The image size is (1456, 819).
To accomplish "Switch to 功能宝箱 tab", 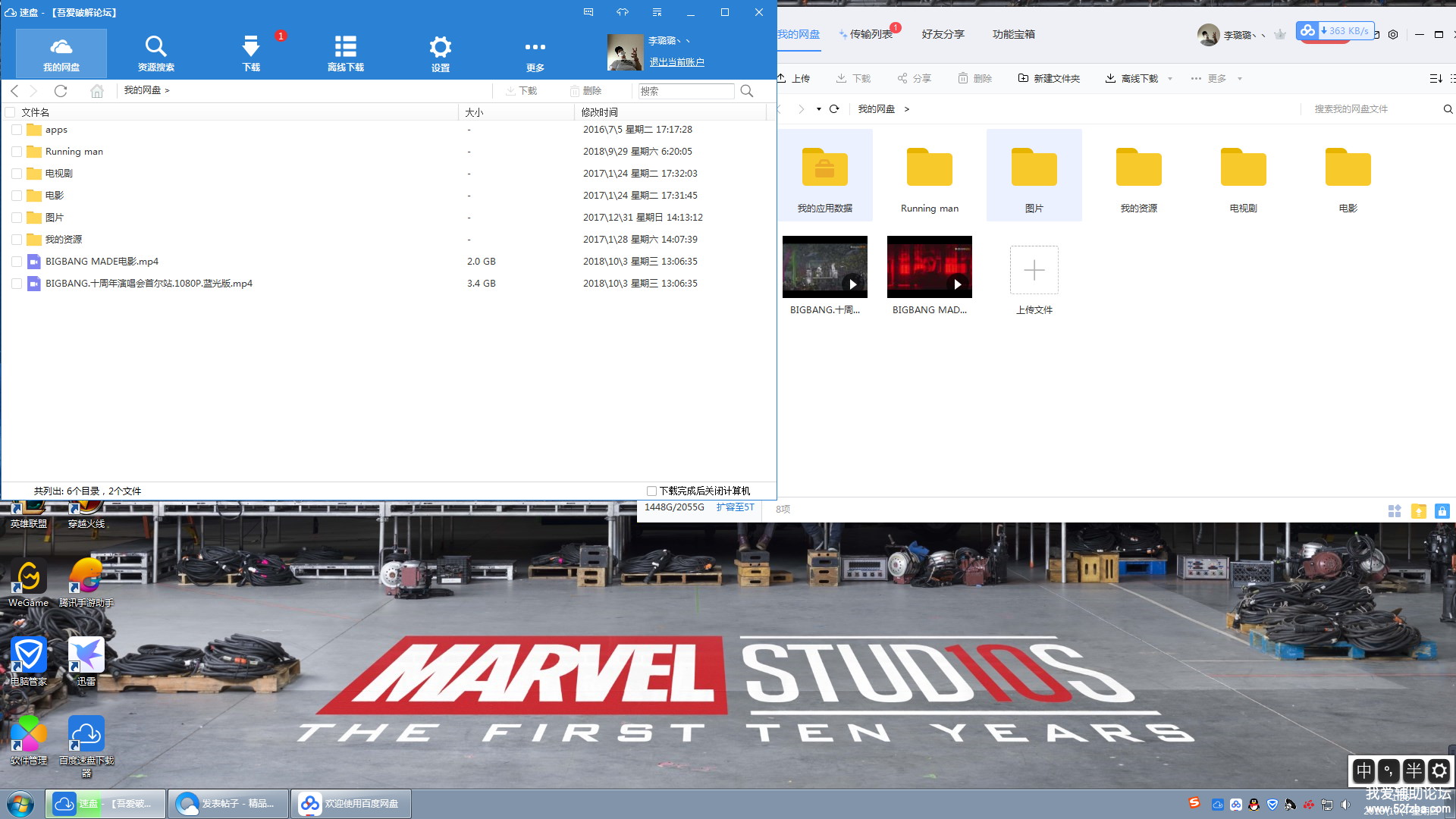I will point(1014,34).
